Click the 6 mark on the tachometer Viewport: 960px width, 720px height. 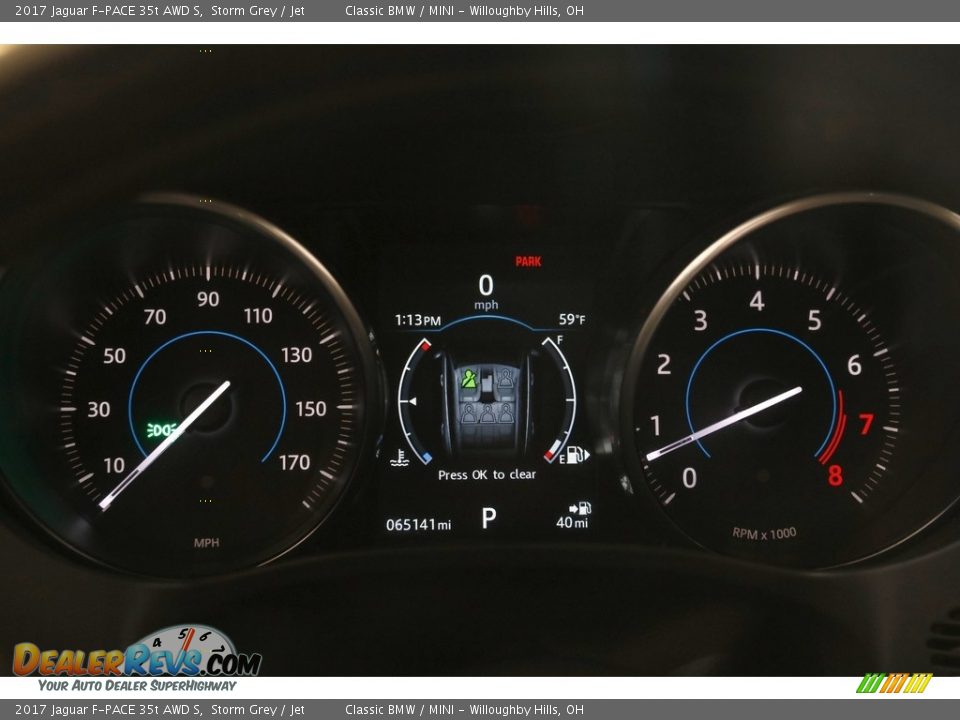(x=854, y=366)
